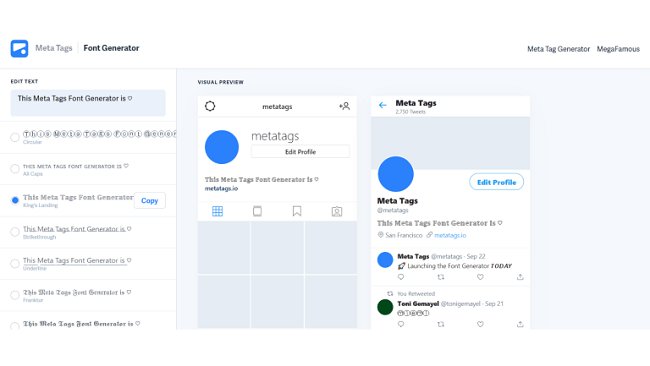This screenshot has width=650, height=366.
Task: Click Edit Profile in Twitter preview
Action: pyautogui.click(x=497, y=182)
